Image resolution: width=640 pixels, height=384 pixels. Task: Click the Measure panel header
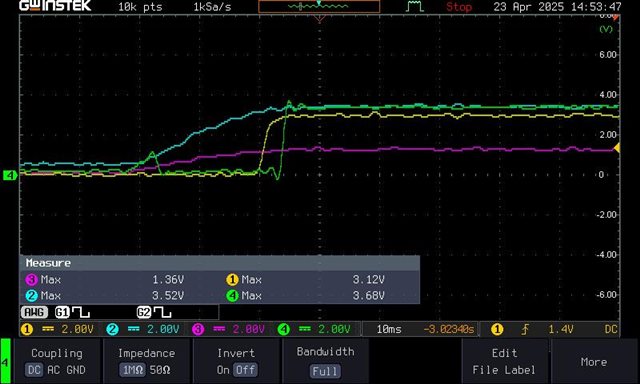[220, 263]
